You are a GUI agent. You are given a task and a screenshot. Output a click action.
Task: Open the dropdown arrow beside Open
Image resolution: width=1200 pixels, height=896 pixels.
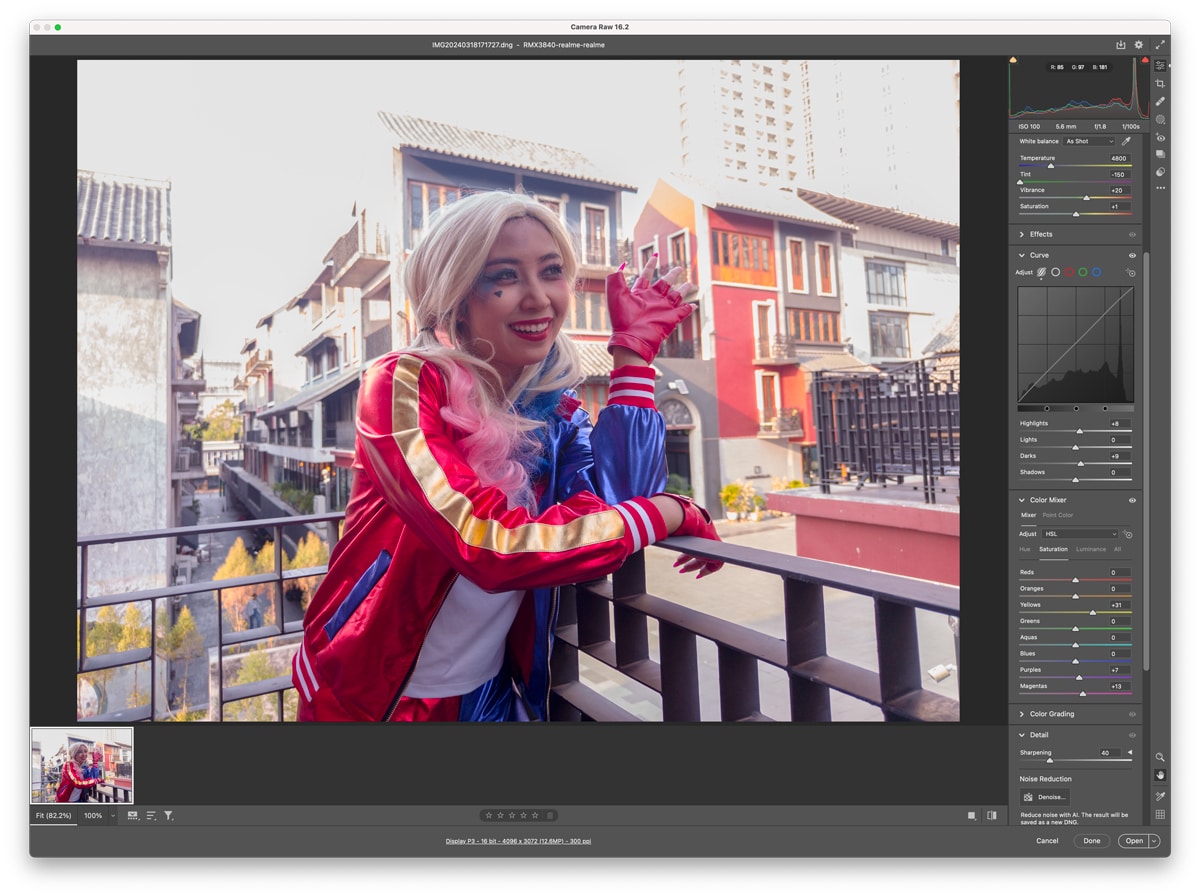1154,841
